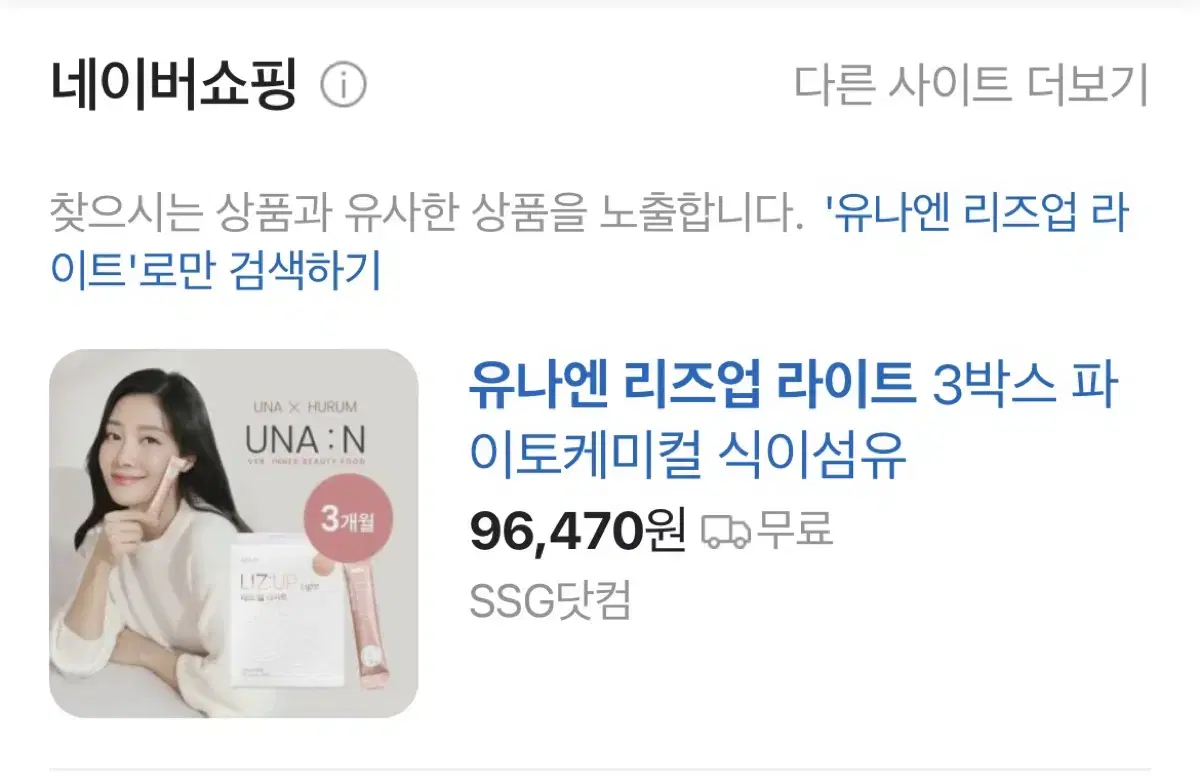Click the 96,470원 price

click(577, 531)
